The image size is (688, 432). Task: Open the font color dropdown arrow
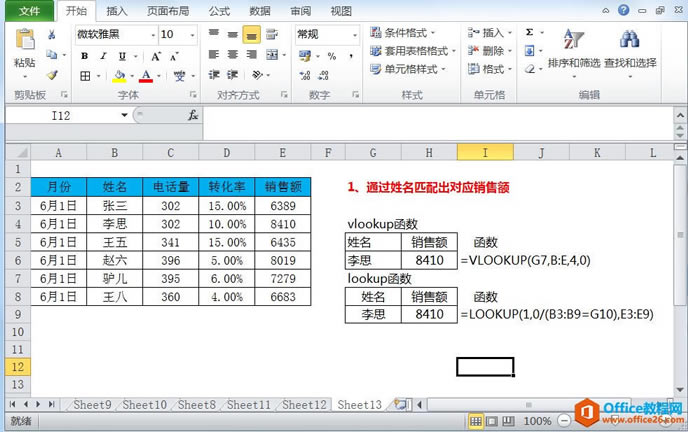coord(159,76)
